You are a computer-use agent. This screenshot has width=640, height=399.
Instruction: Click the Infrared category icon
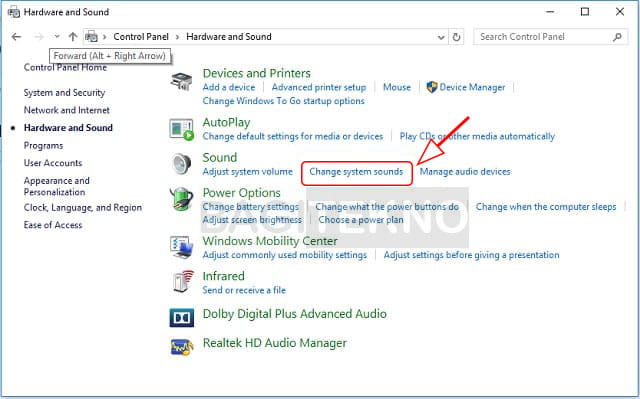(182, 282)
